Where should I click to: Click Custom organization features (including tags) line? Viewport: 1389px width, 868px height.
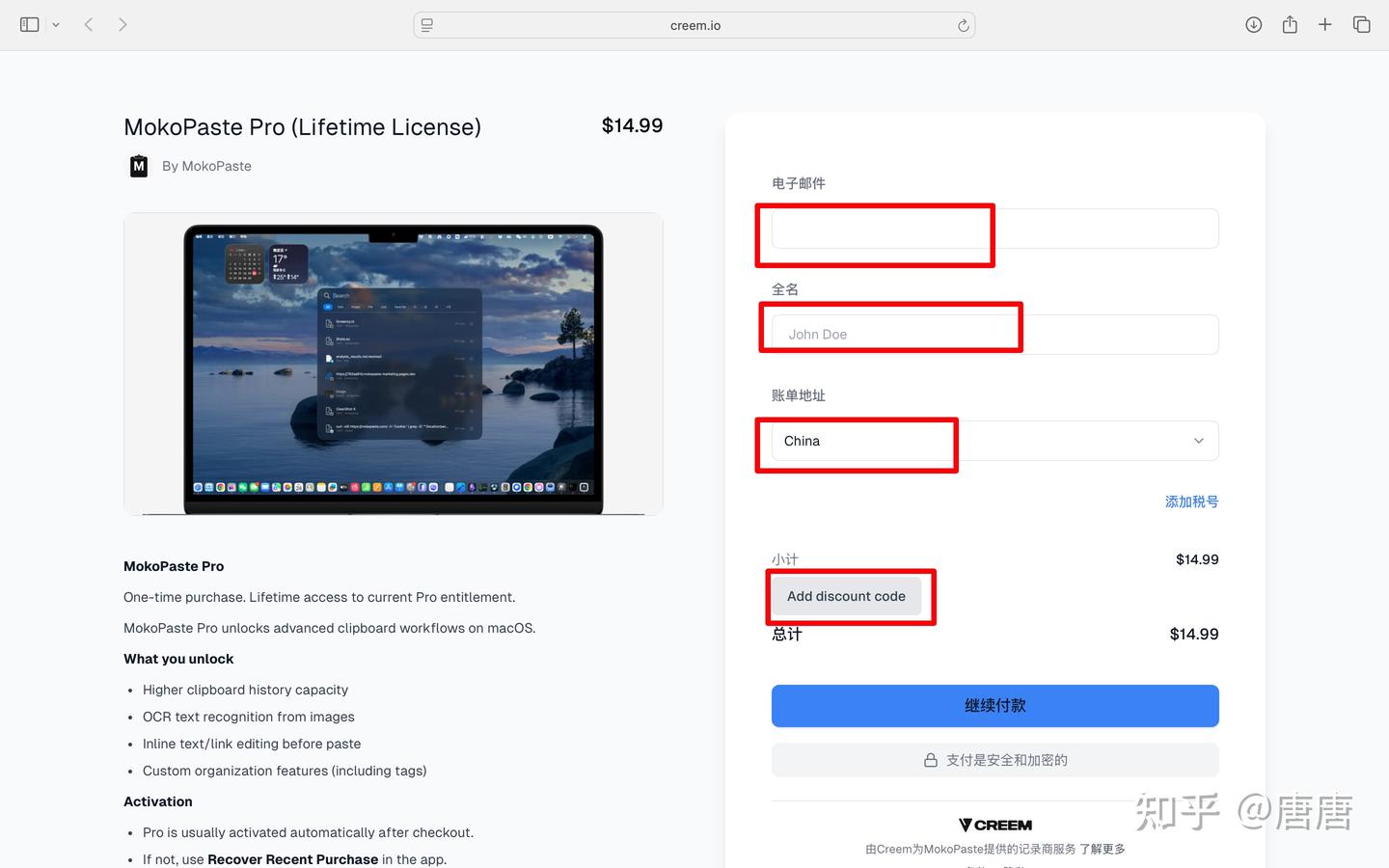coord(285,771)
